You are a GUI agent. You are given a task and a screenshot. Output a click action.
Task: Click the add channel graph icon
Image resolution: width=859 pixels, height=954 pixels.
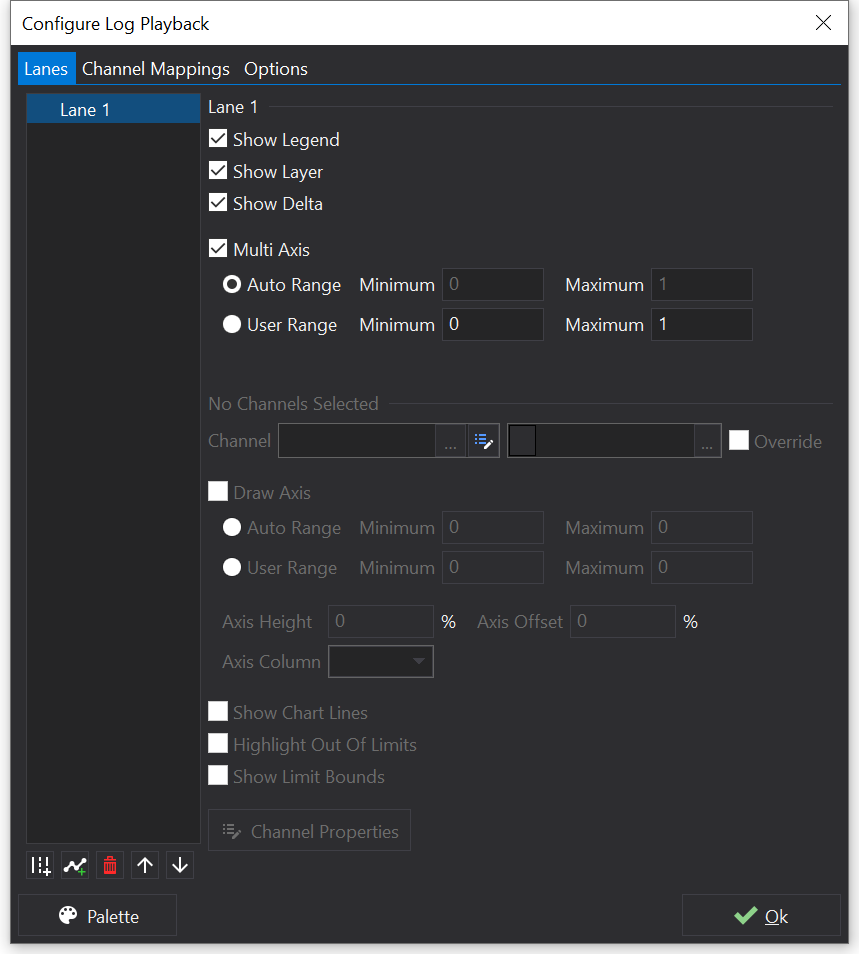[x=75, y=866]
